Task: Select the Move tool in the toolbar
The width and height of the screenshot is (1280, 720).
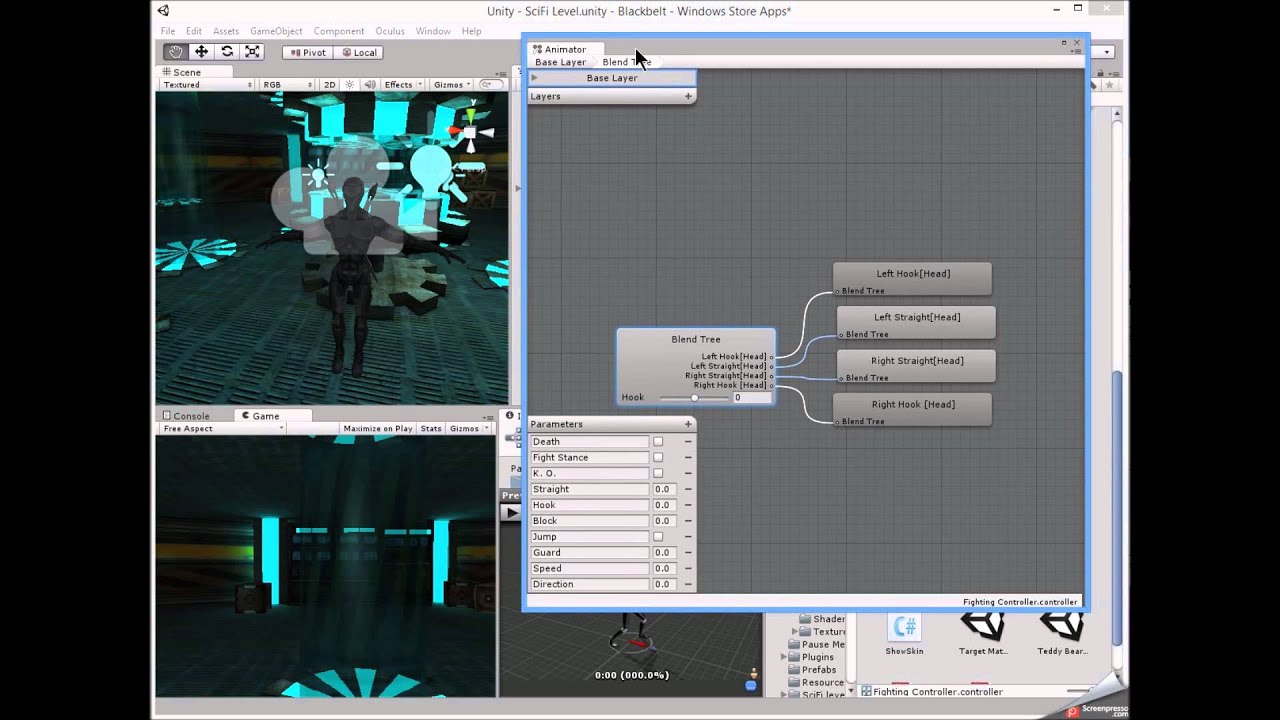Action: point(201,52)
